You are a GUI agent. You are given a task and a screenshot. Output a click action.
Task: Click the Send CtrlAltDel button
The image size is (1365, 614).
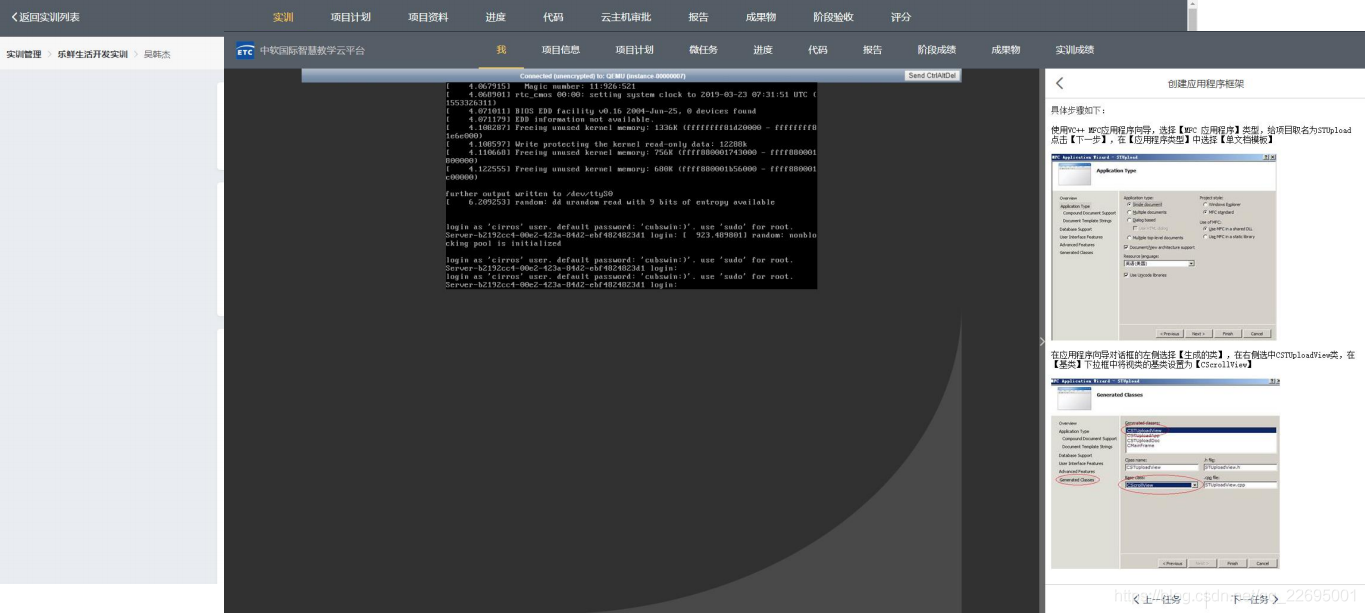tap(932, 76)
